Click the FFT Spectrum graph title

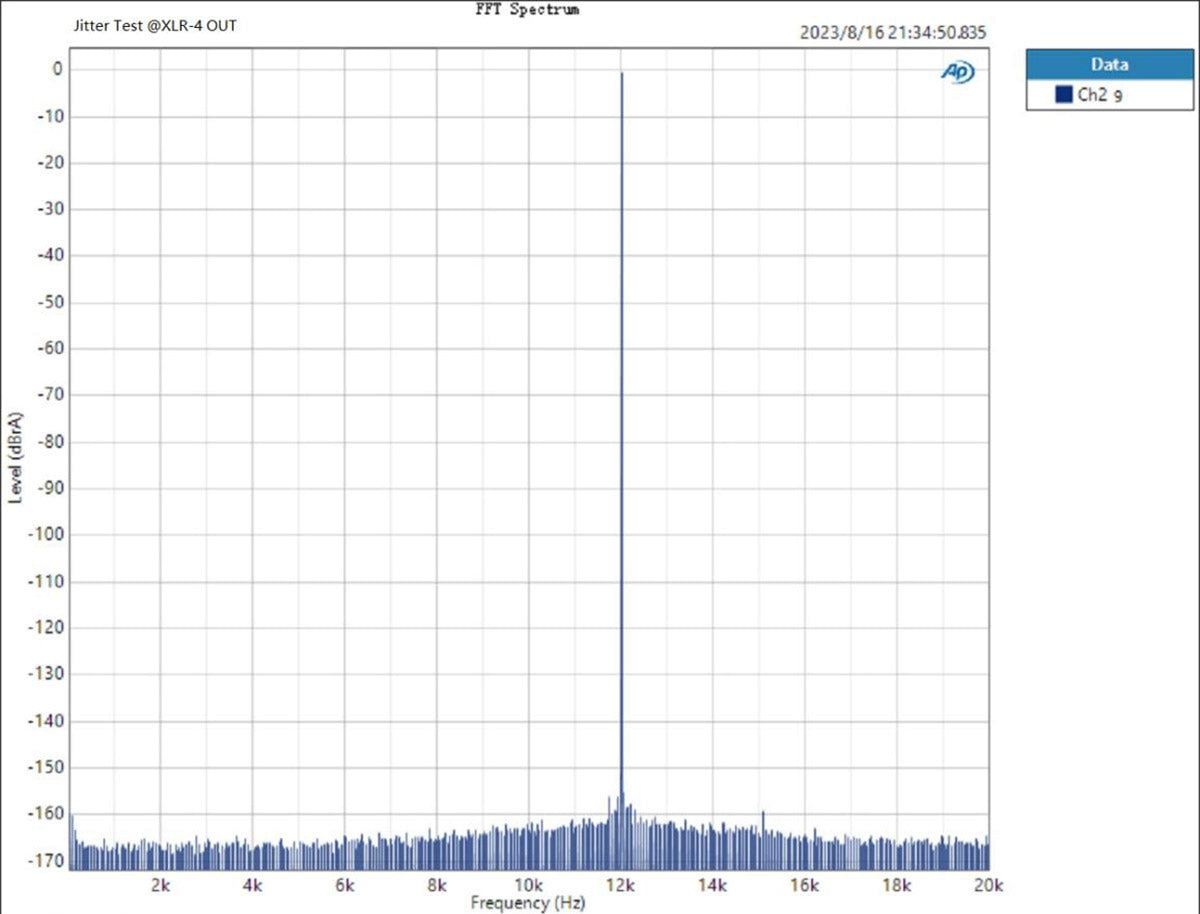click(527, 9)
